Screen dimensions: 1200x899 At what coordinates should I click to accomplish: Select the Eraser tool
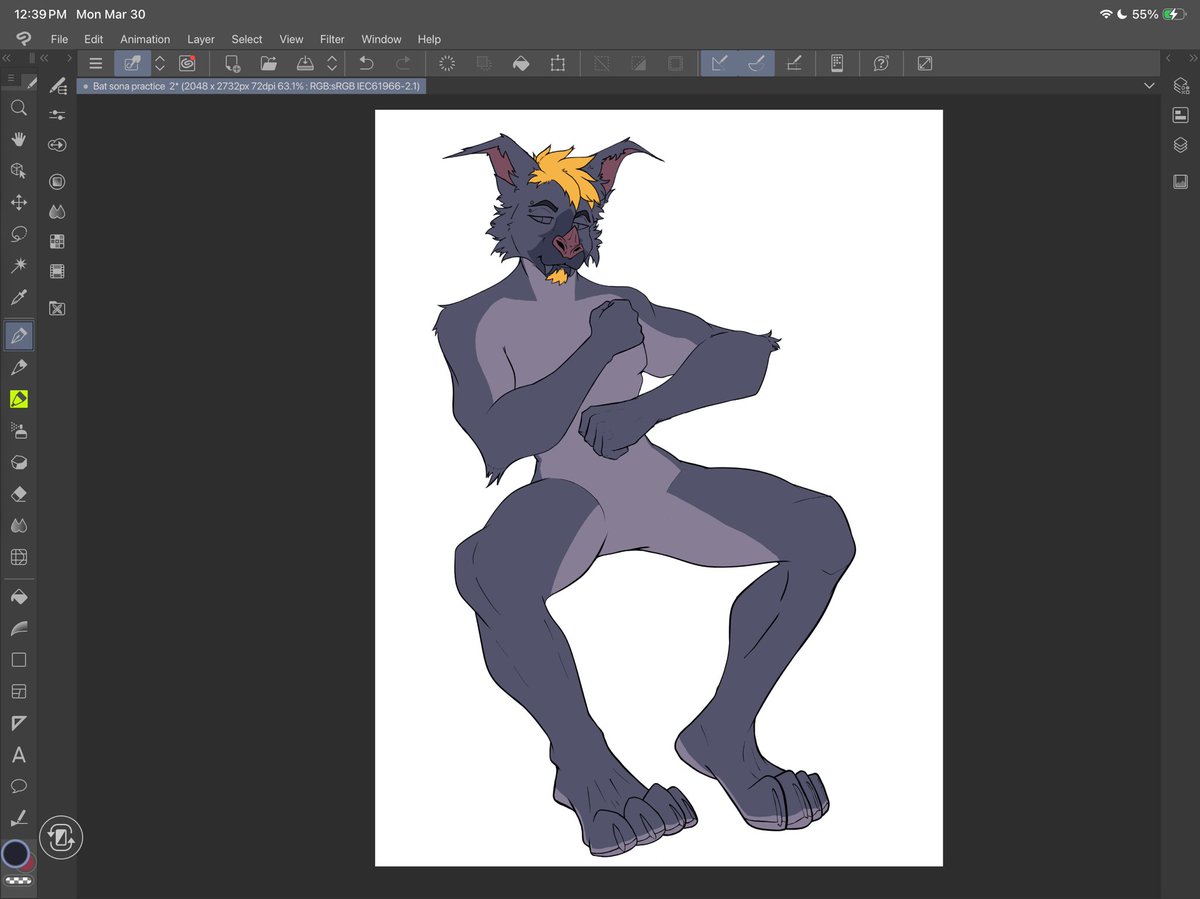tap(18, 494)
